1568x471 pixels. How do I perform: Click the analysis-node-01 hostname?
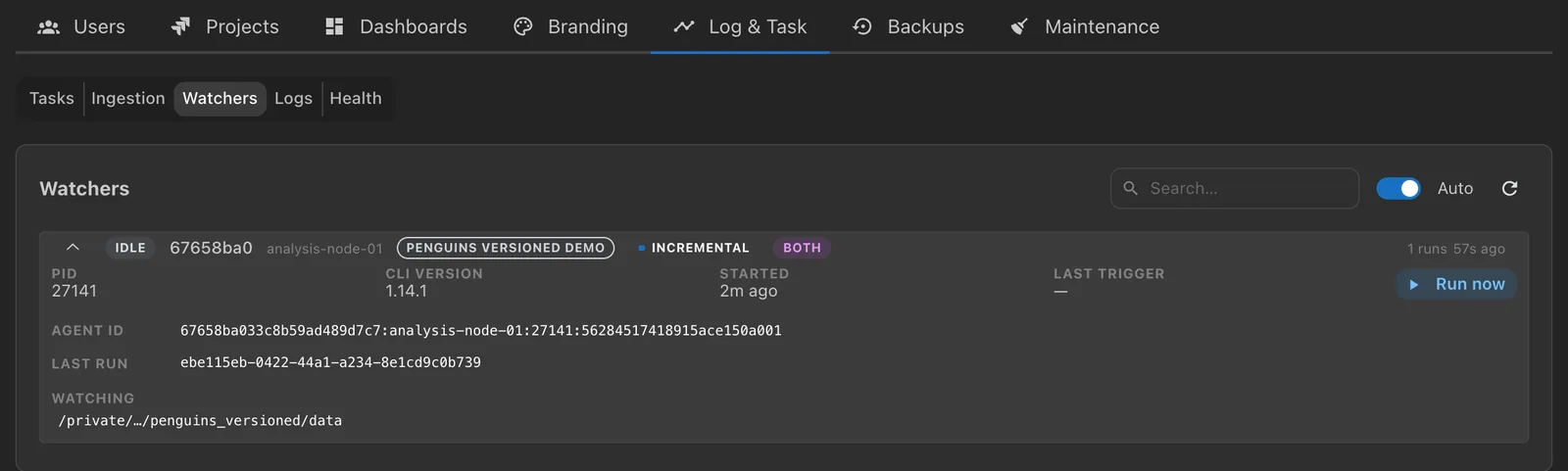coord(324,249)
